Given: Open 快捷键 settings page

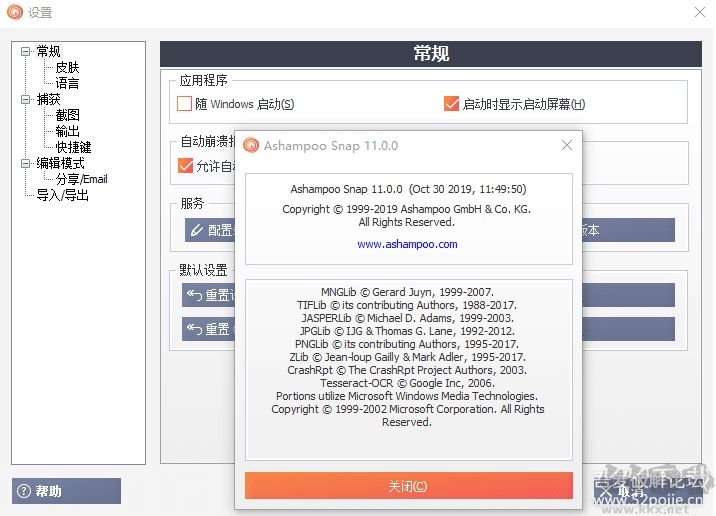Looking at the screenshot, I should click(73, 147).
